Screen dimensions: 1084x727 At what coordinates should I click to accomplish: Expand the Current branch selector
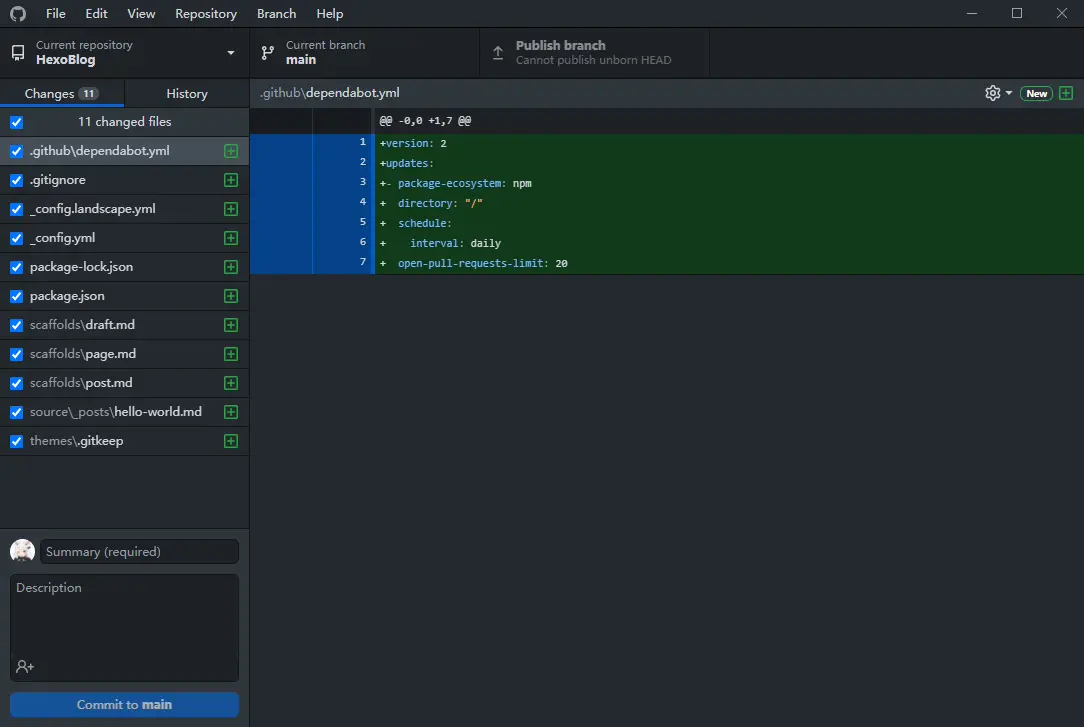364,53
